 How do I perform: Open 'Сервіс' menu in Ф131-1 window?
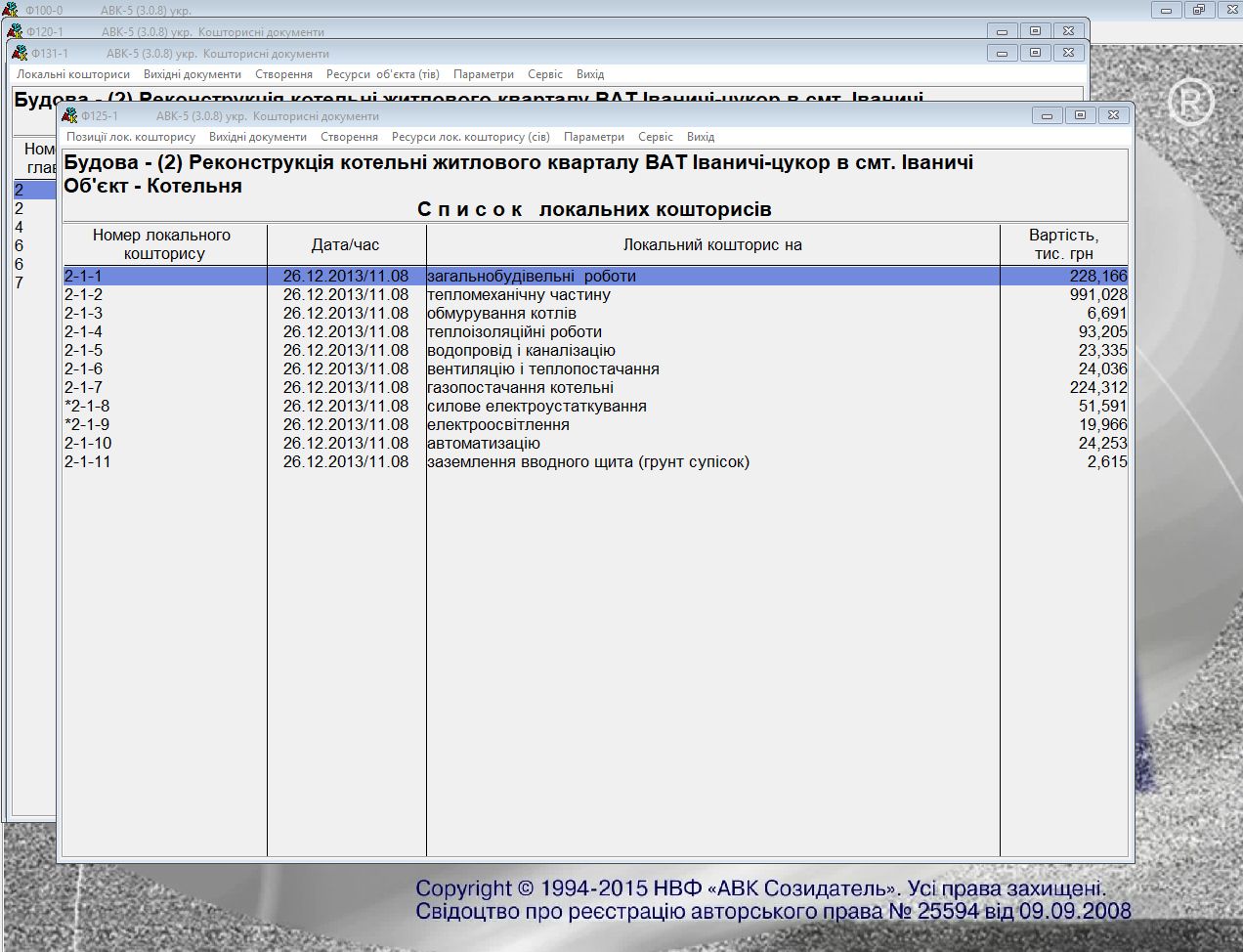tap(545, 74)
